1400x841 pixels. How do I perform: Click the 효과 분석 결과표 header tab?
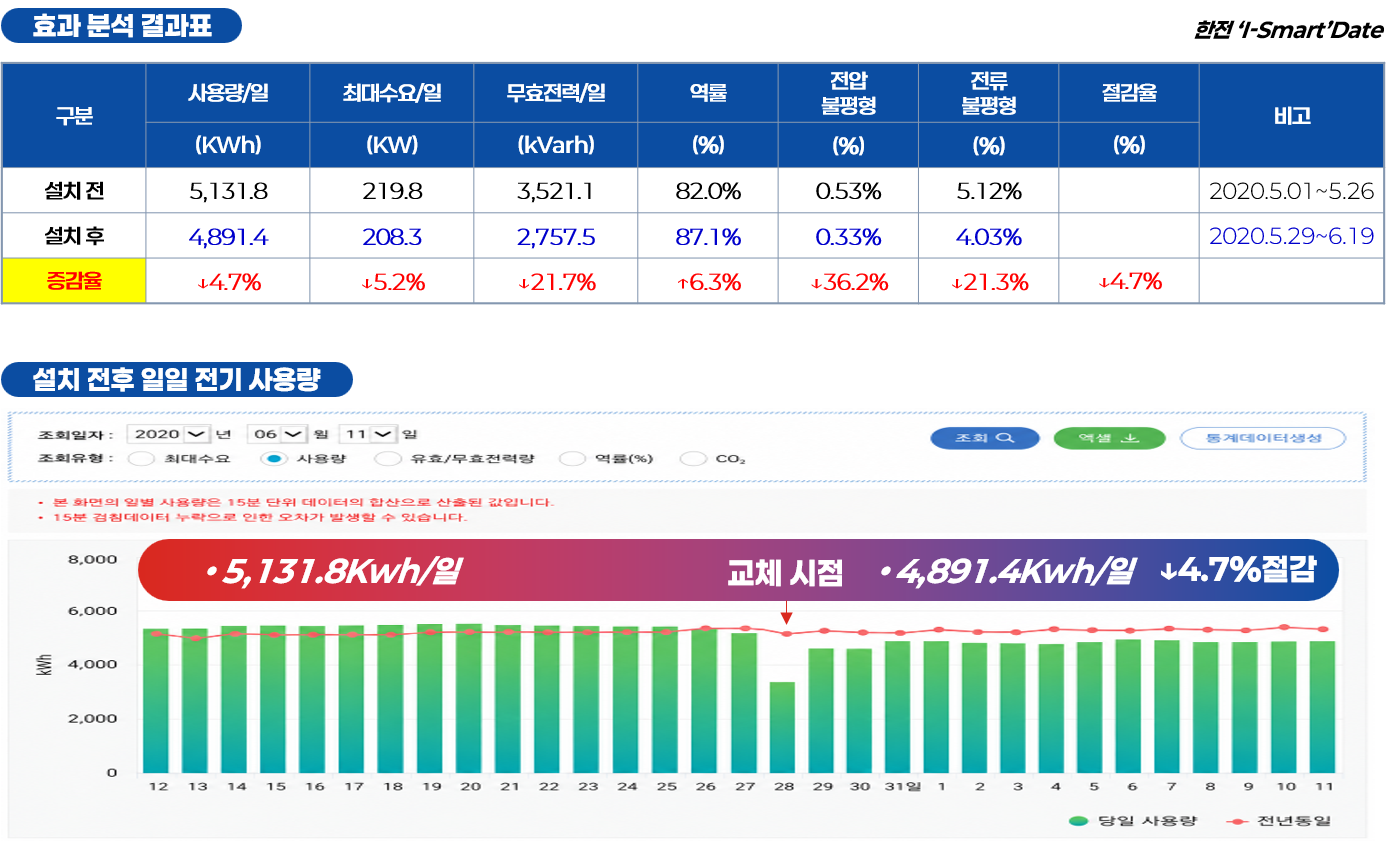coord(122,25)
